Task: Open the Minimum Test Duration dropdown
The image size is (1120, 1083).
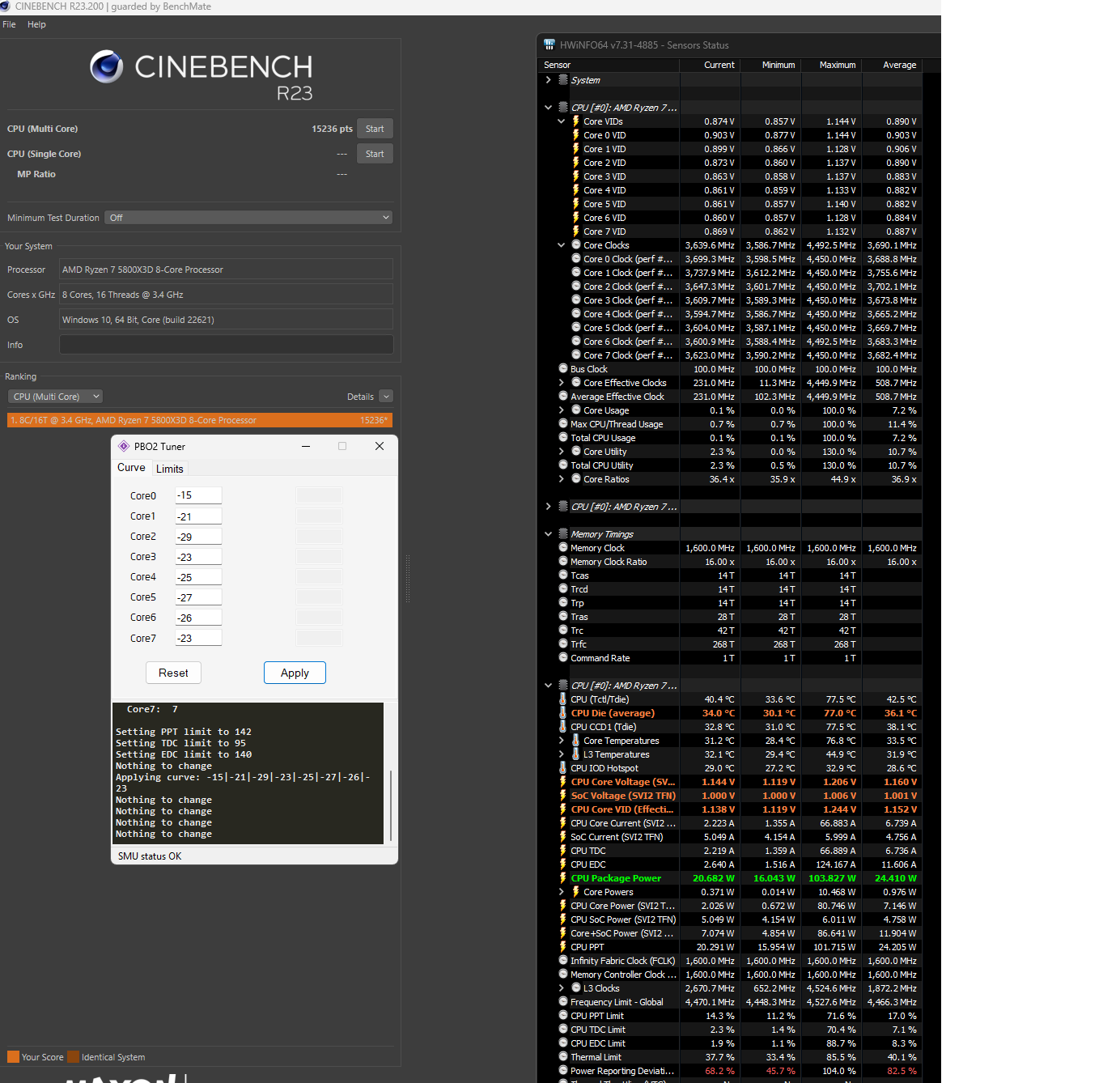Action: (x=248, y=218)
